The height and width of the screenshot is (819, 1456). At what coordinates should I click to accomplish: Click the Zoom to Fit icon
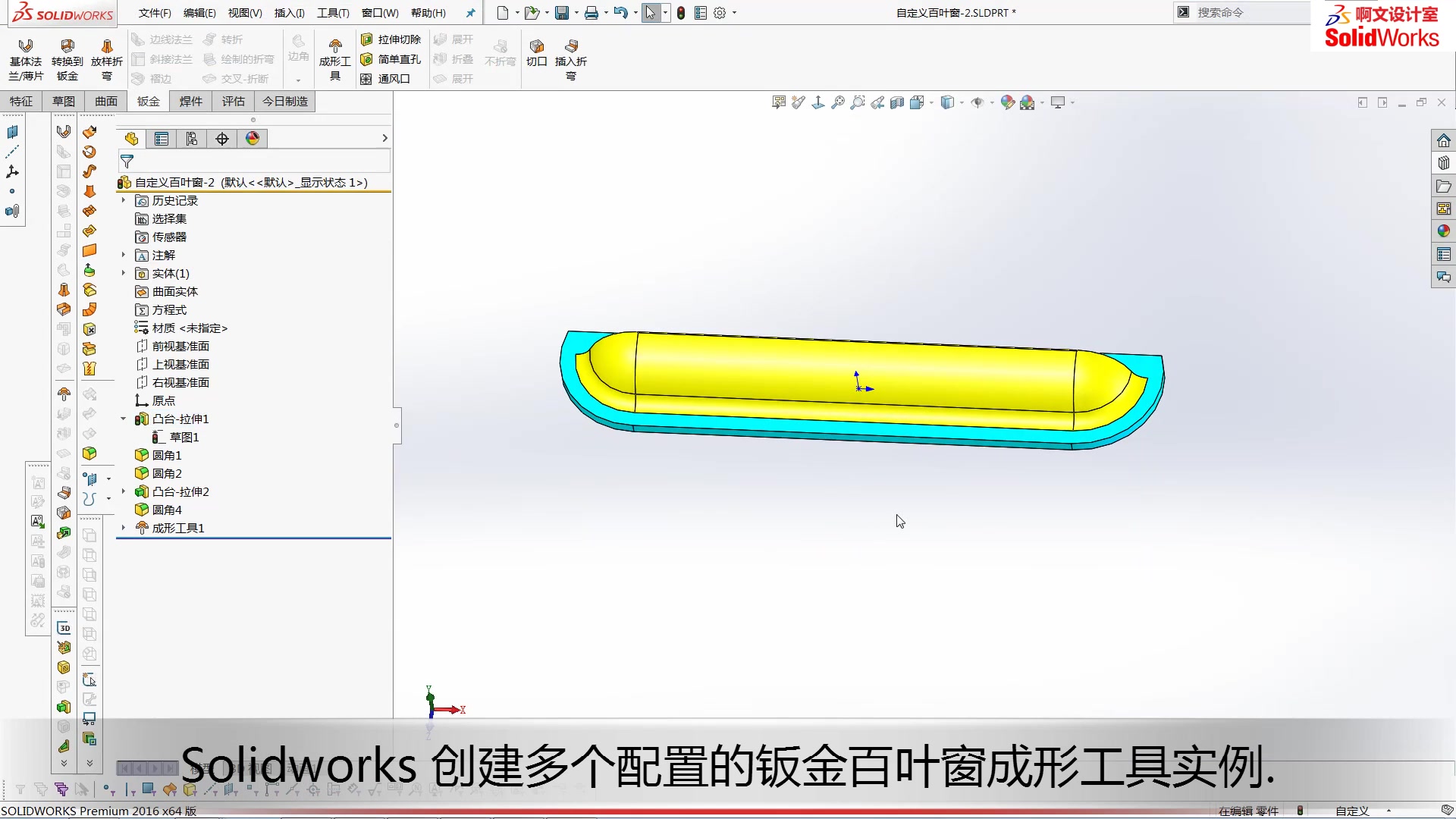(837, 102)
